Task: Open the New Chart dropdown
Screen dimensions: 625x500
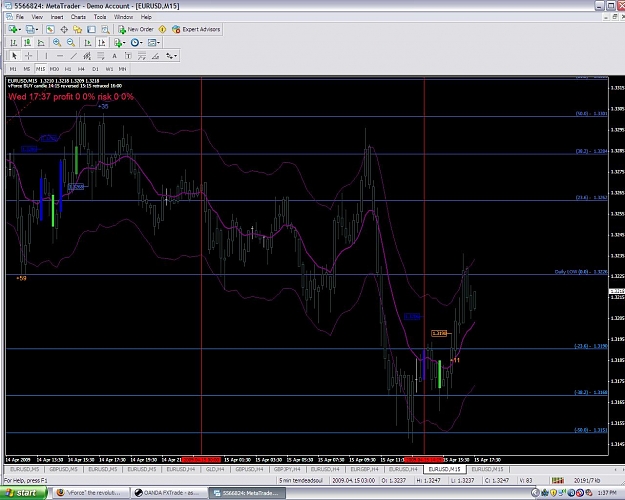Action: 14,29
